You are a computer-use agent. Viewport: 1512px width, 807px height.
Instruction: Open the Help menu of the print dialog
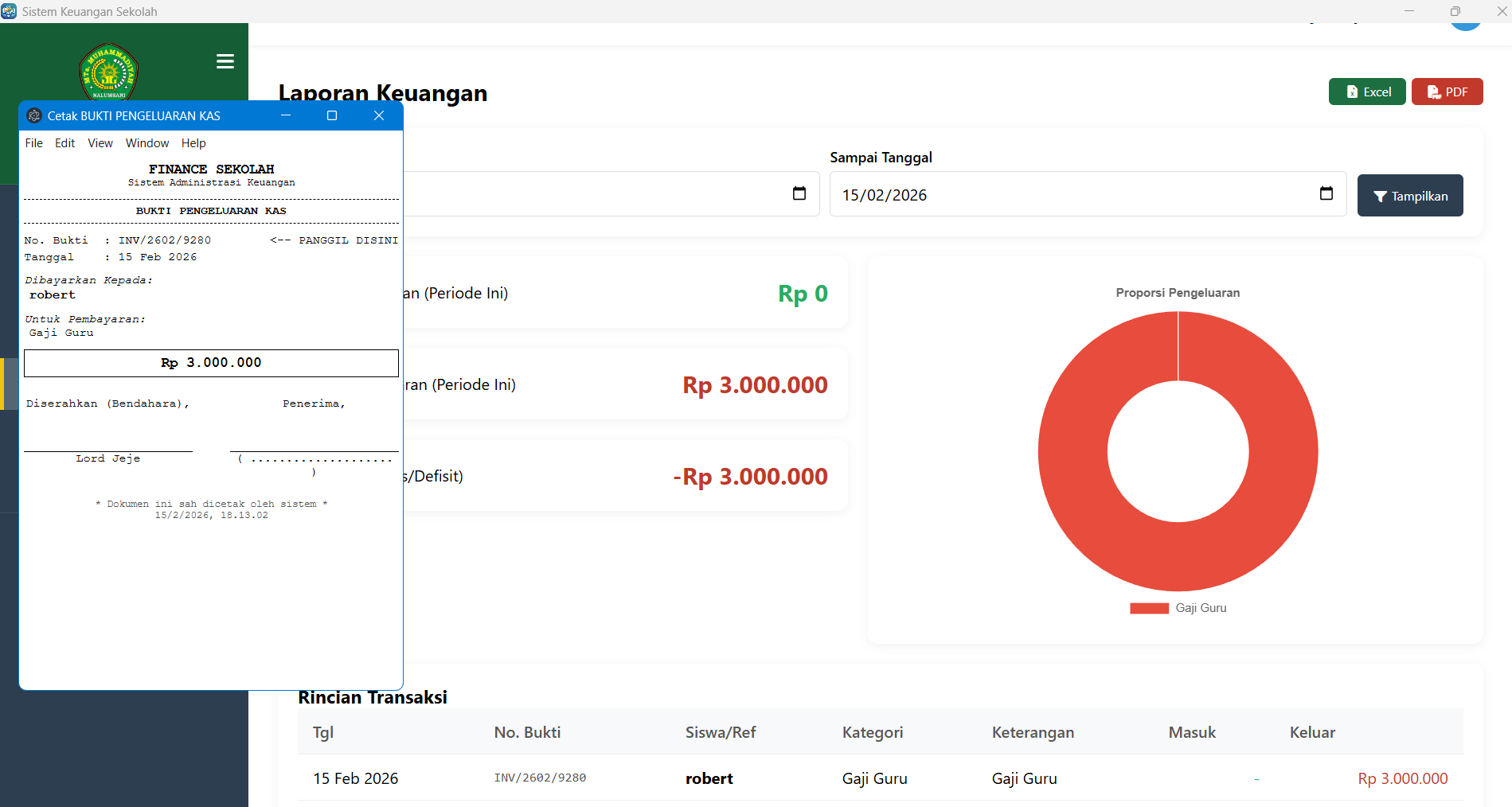point(193,143)
